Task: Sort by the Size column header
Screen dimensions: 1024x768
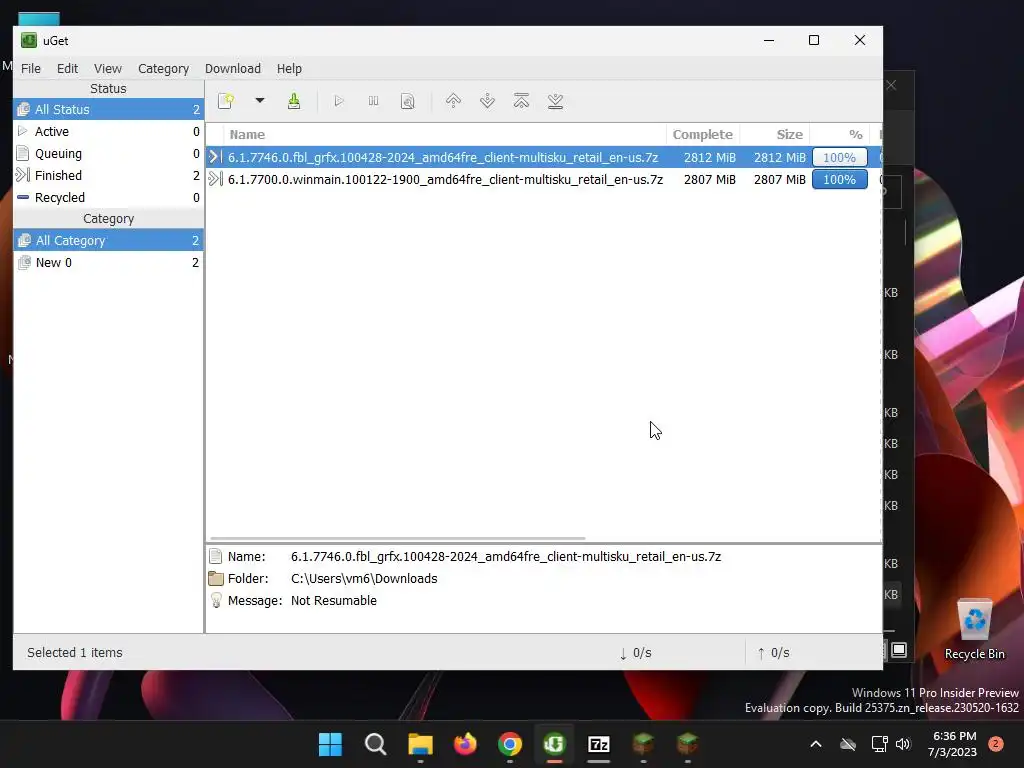Action: [775, 135]
